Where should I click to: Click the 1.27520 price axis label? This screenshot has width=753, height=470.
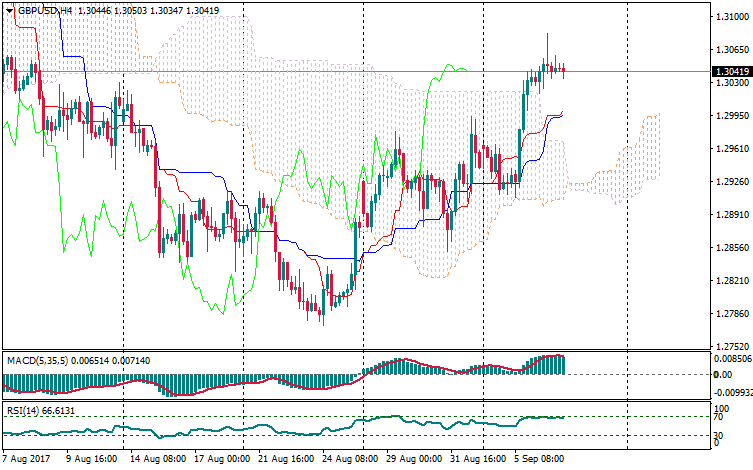[x=728, y=345]
